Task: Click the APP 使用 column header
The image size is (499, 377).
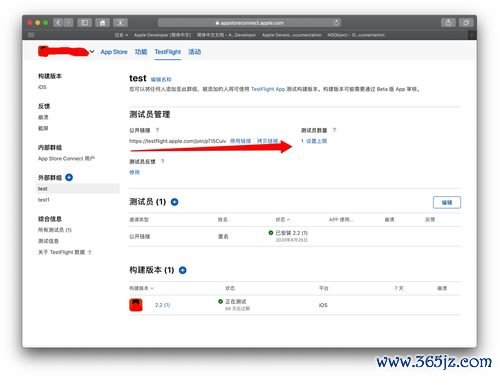Action: 341,220
